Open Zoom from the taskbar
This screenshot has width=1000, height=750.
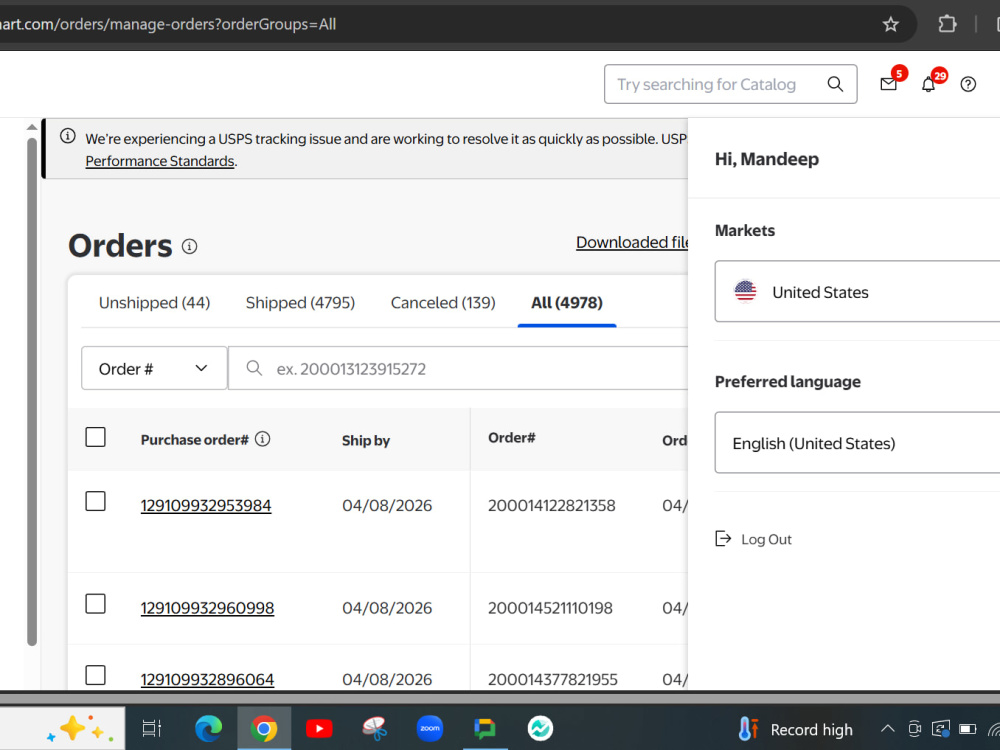[430, 728]
